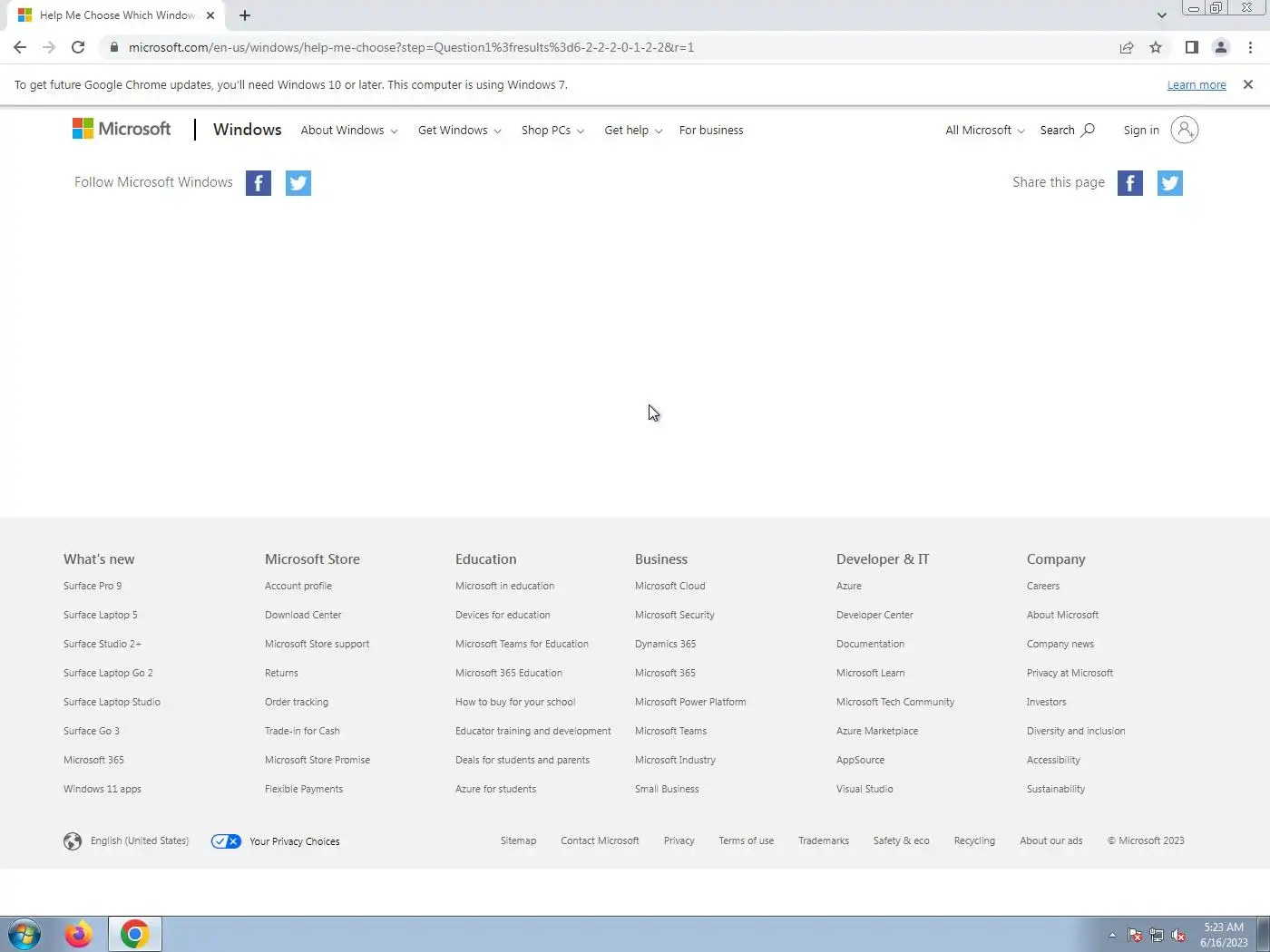Viewport: 1270px width, 952px height.
Task: Share this page on Facebook icon
Action: (1130, 183)
